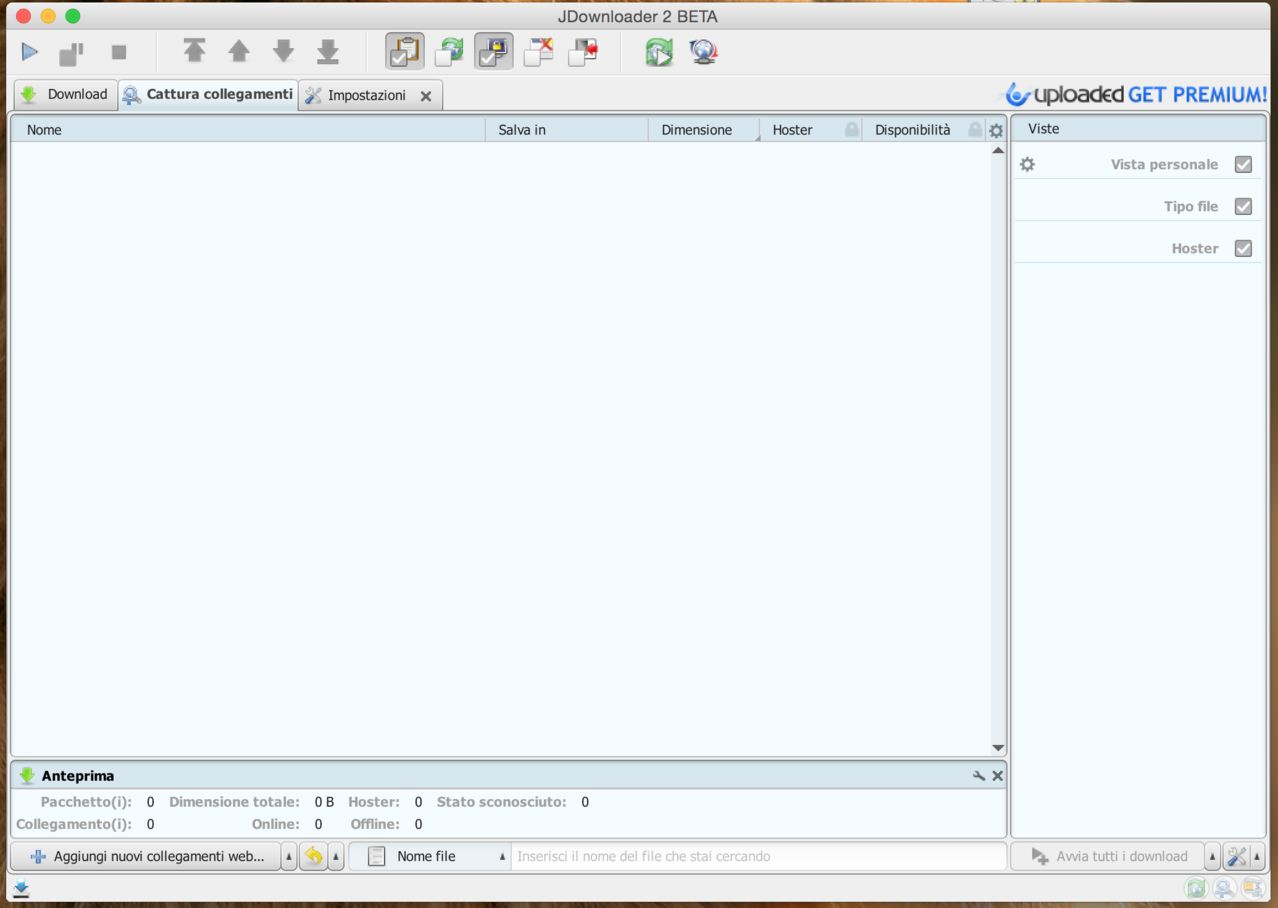Screen dimensions: 1278x908
Task: Click the lock icon in Hoster column
Action: pos(851,130)
